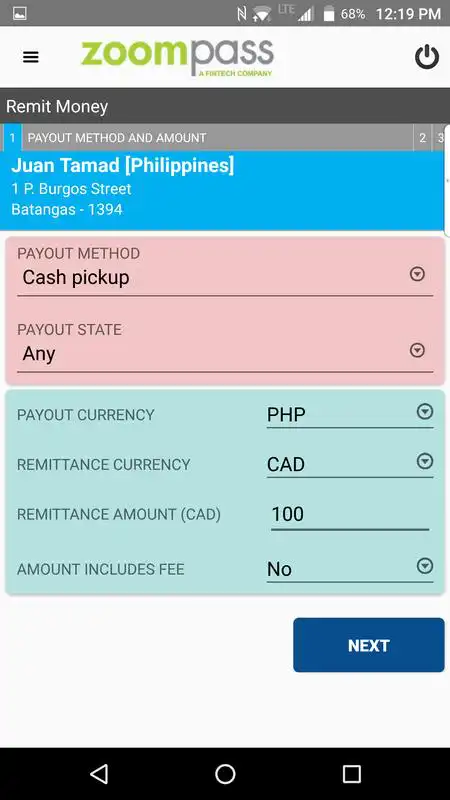
Task: Open the hamburger menu
Action: point(31,57)
